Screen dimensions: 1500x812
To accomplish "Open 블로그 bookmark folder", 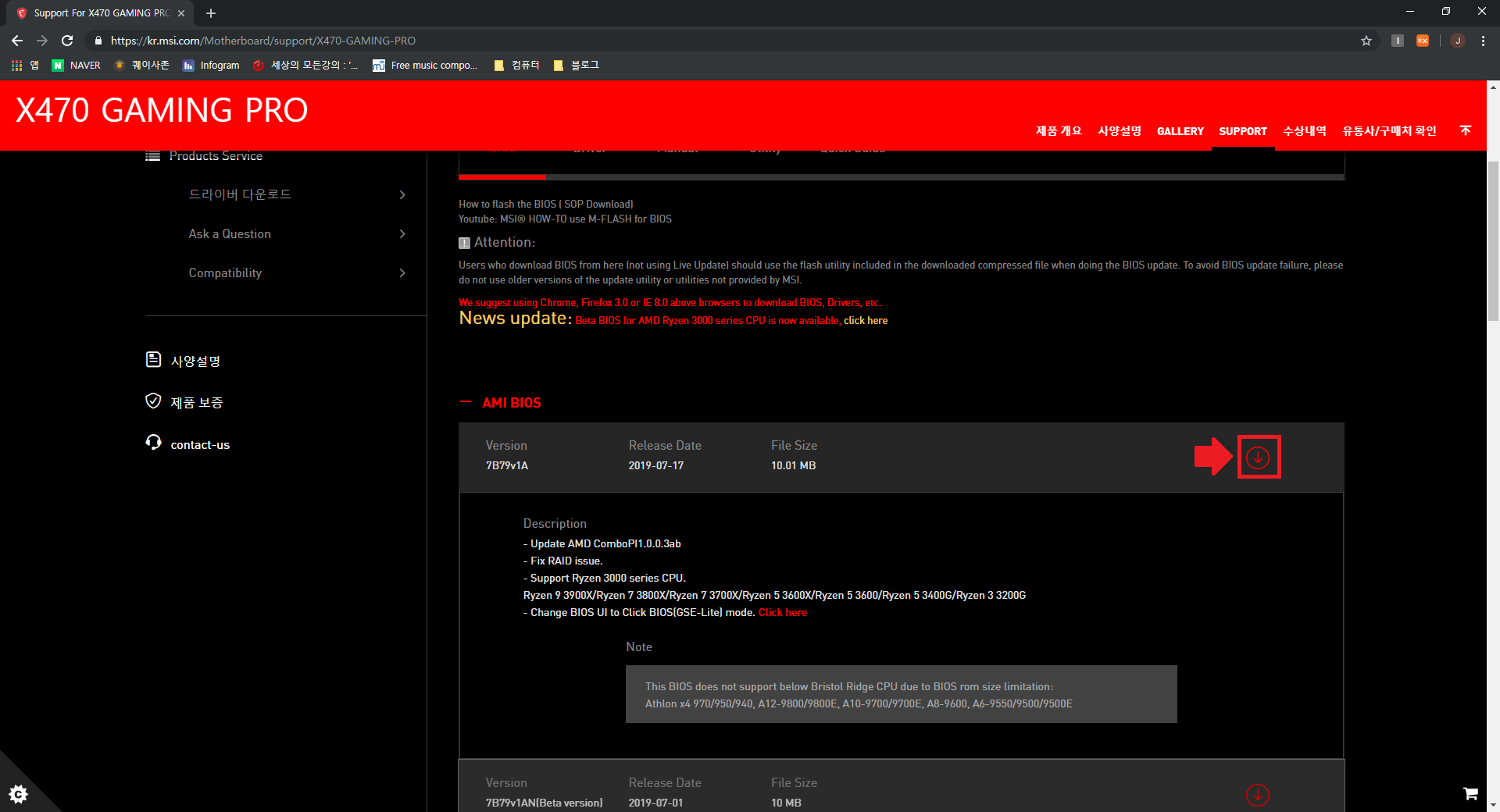I will (x=576, y=66).
